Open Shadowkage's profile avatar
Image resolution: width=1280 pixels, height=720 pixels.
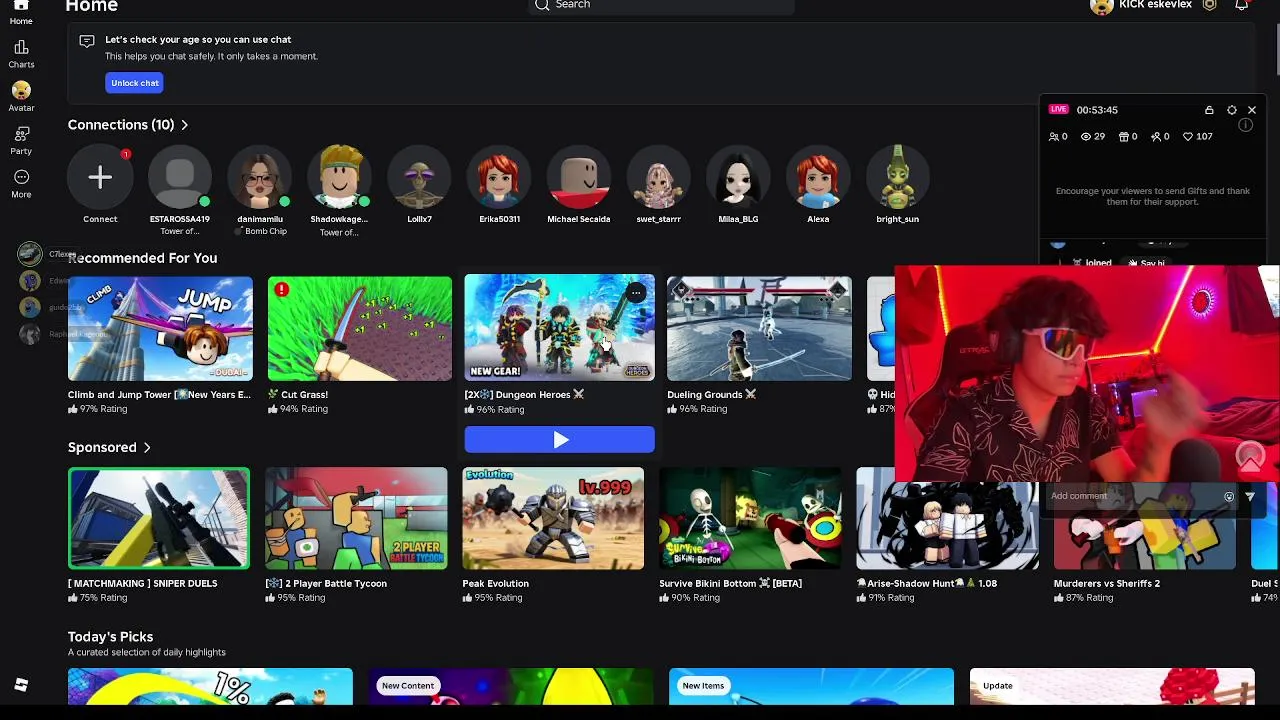pos(340,178)
